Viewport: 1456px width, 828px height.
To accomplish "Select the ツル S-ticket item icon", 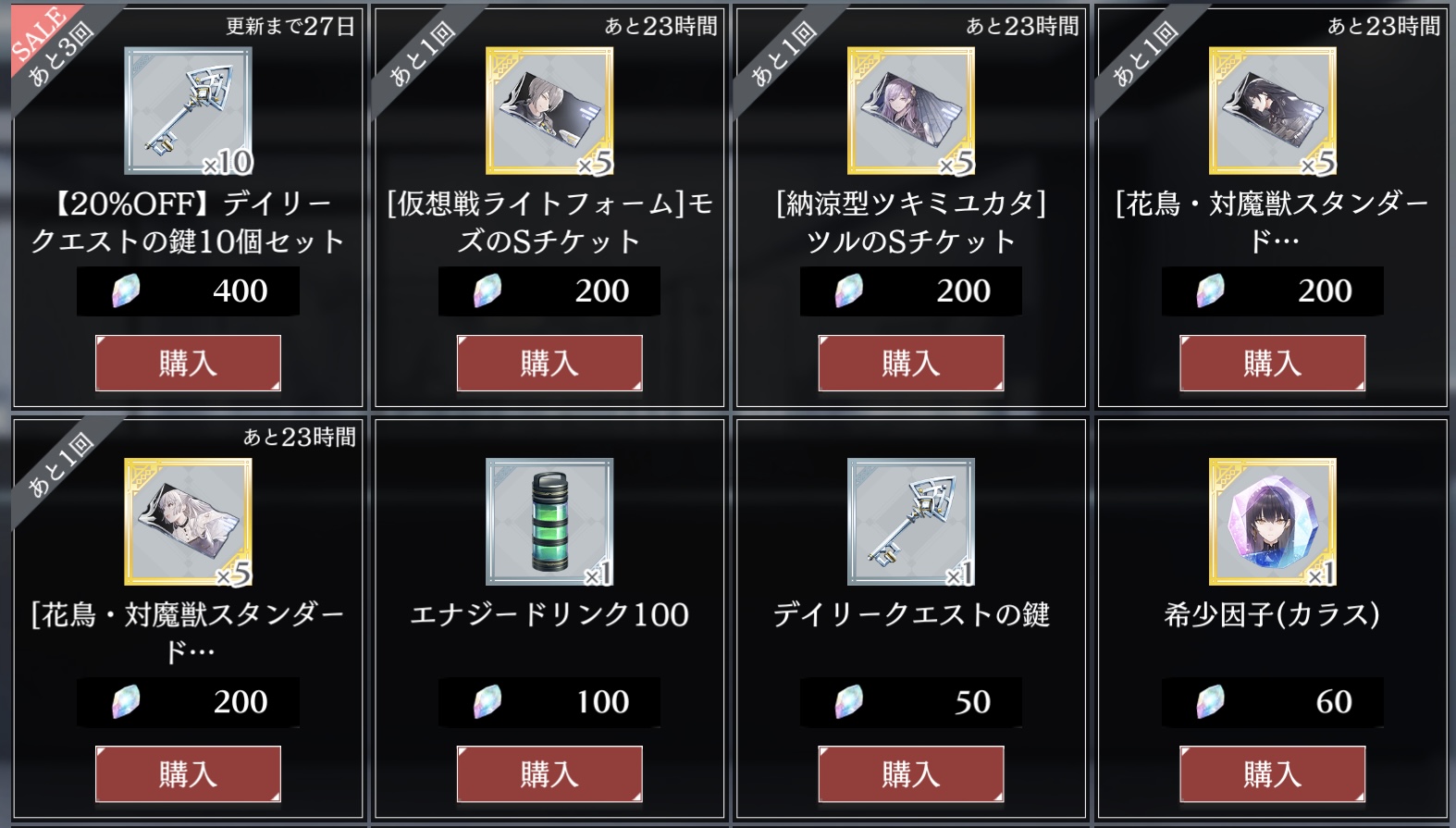I will pos(911,111).
